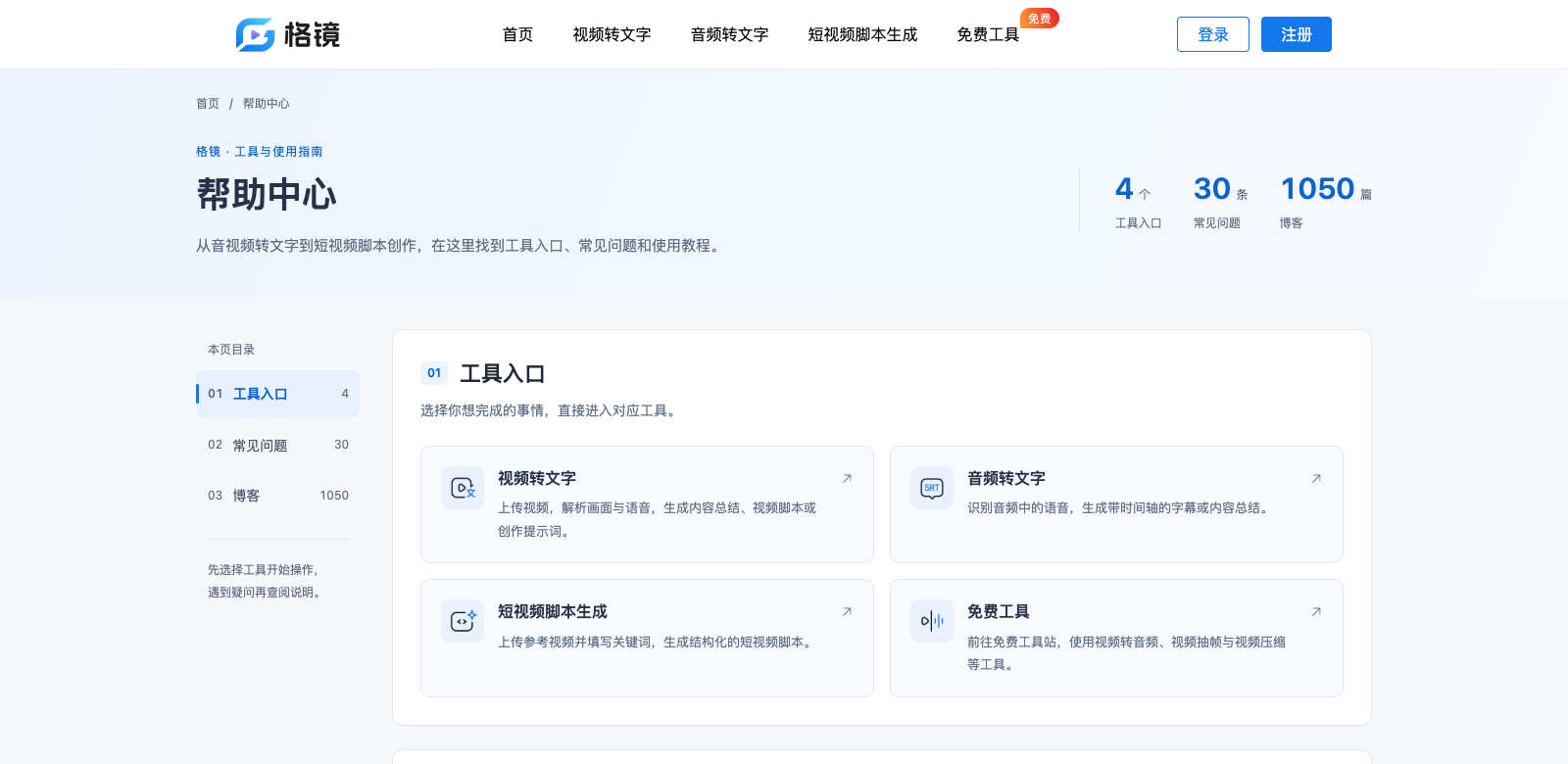Click the 4 个 工具入口 statistic
Image resolution: width=1568 pixels, height=764 pixels.
(1138, 202)
